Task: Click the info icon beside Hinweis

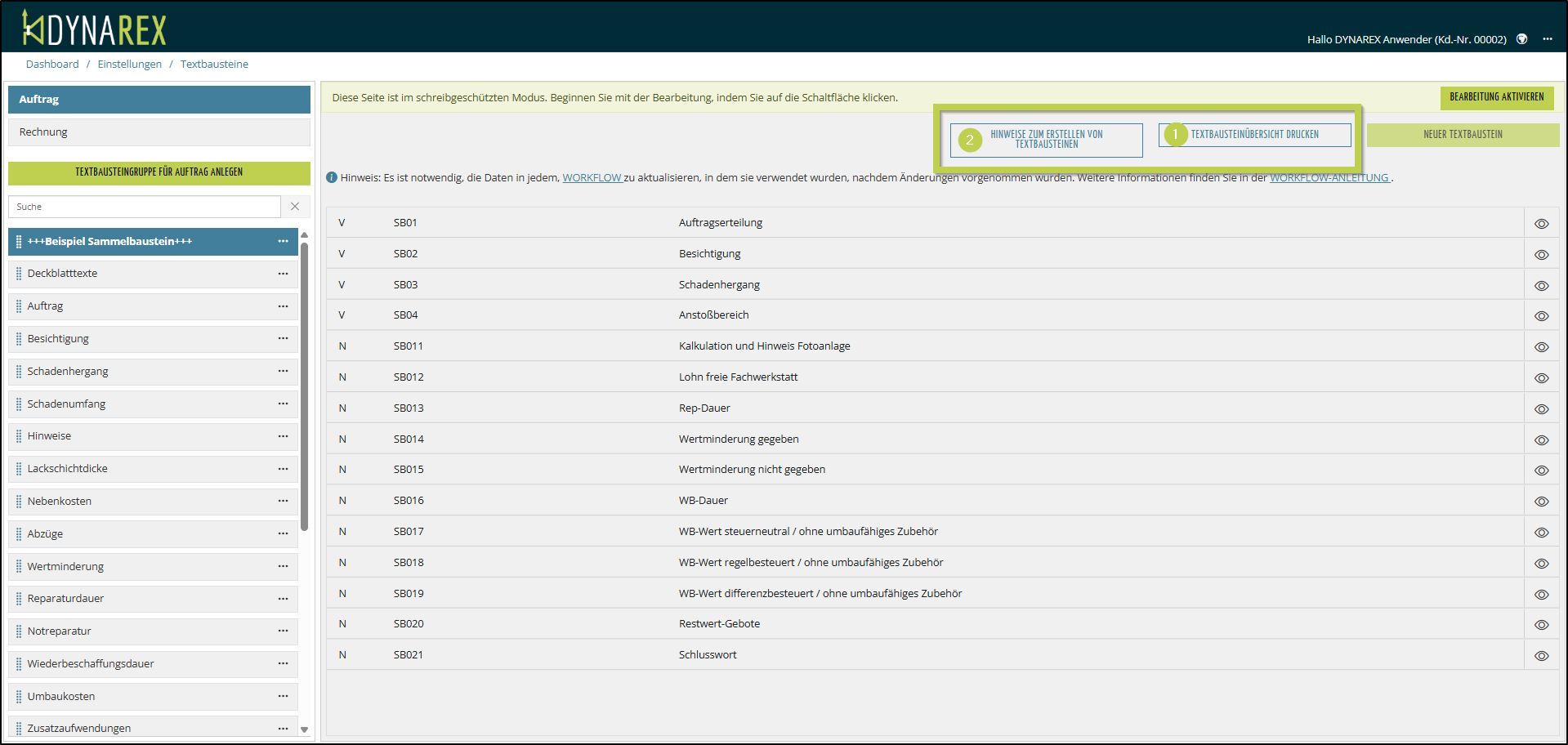Action: 332,177
